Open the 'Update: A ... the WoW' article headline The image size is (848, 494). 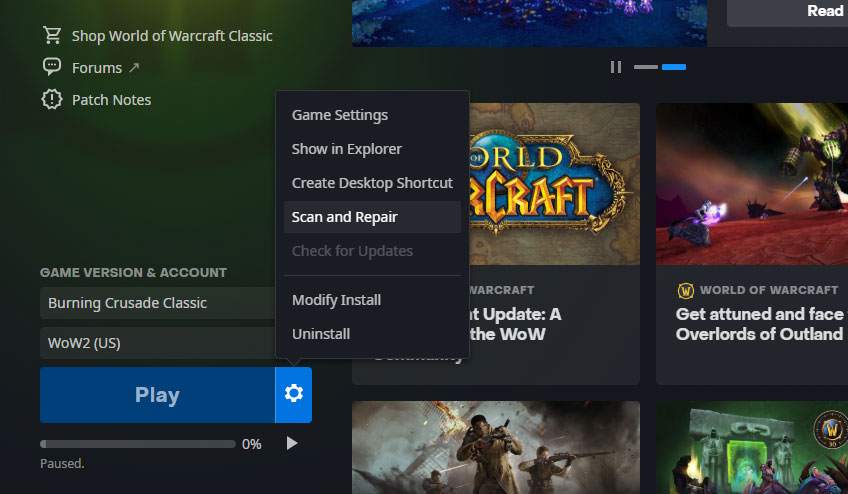[x=515, y=324]
